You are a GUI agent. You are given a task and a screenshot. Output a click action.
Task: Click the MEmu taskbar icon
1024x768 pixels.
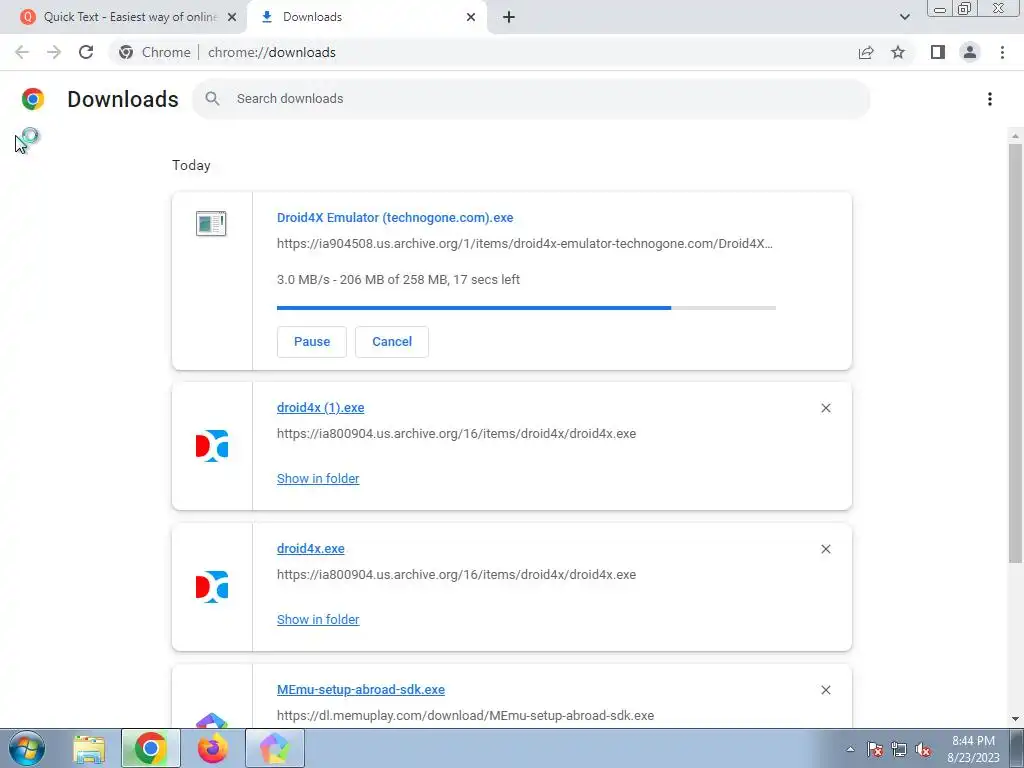(275, 748)
